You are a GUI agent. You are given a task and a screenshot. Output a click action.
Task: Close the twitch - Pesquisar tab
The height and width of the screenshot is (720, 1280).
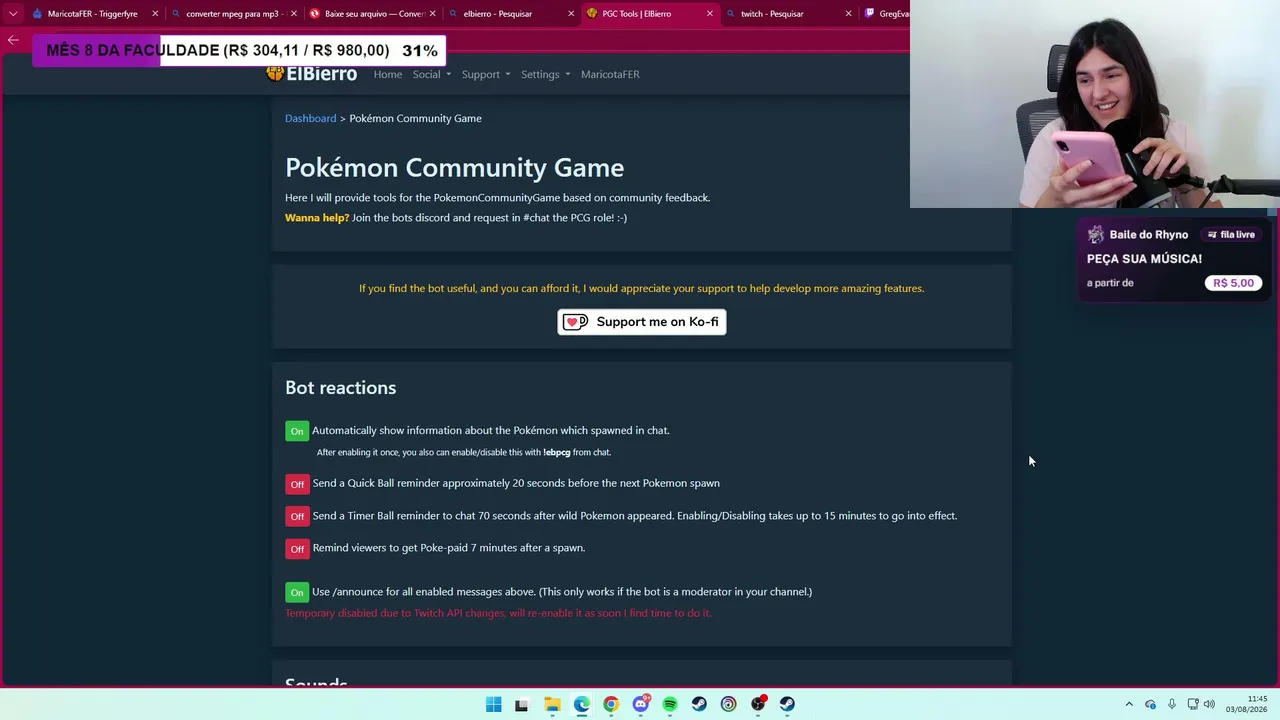coord(849,14)
